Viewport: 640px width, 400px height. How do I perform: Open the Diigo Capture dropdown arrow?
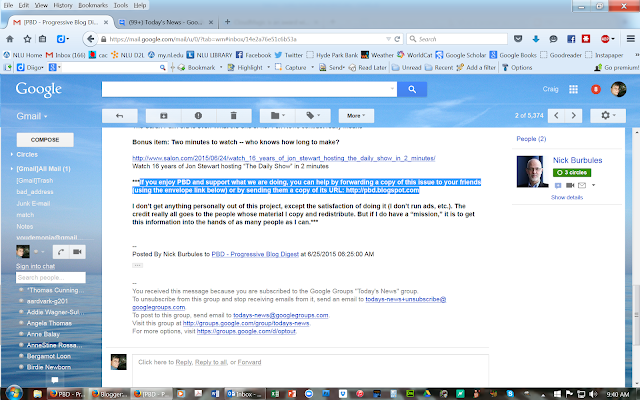tap(313, 68)
